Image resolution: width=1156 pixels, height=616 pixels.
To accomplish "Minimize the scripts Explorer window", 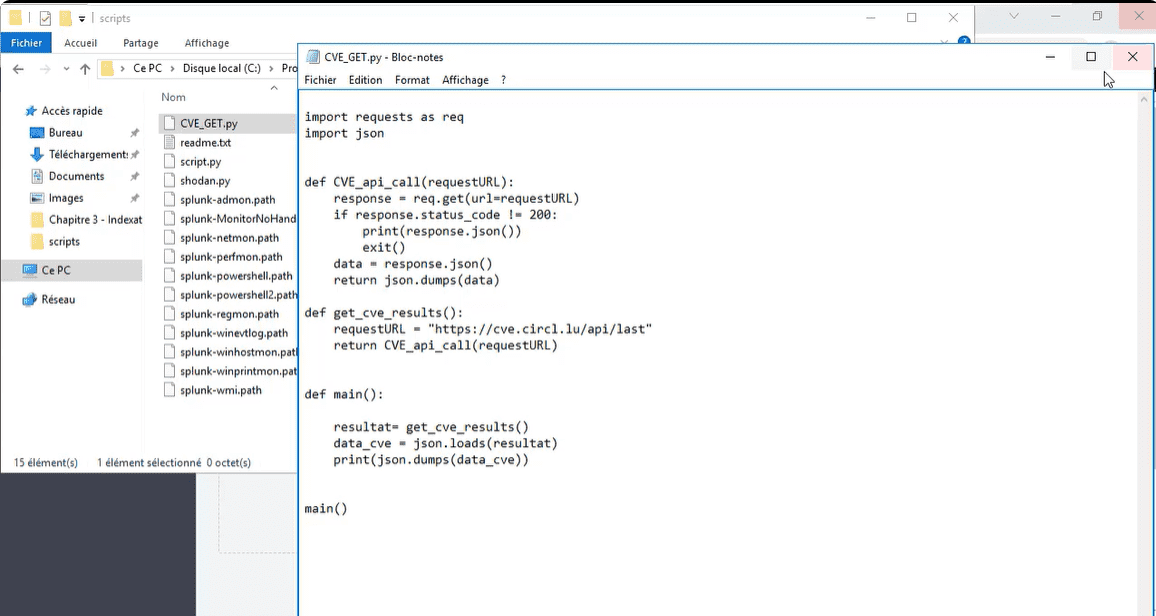I will click(x=871, y=18).
